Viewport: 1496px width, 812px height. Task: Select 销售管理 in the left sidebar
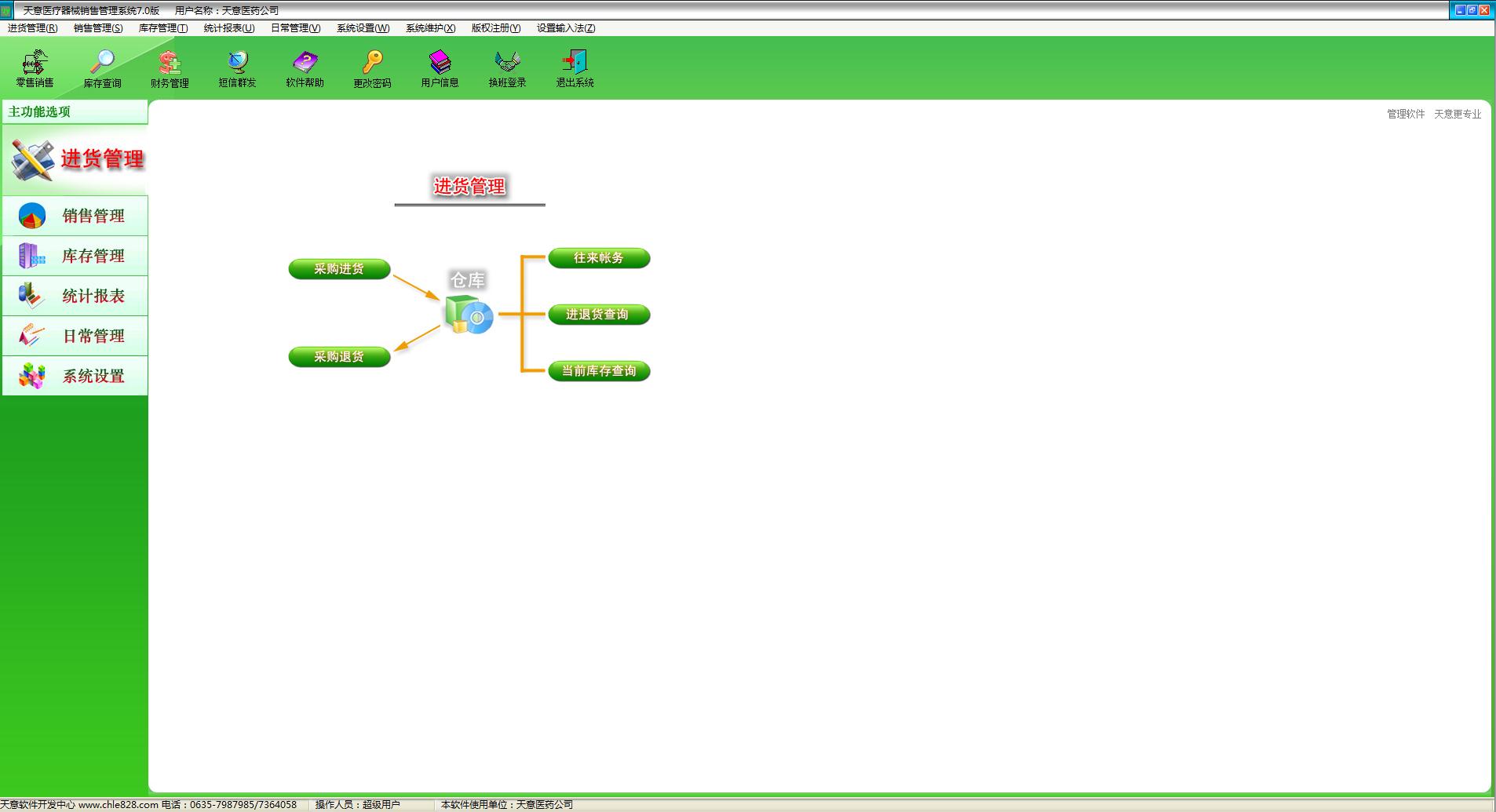(x=75, y=216)
